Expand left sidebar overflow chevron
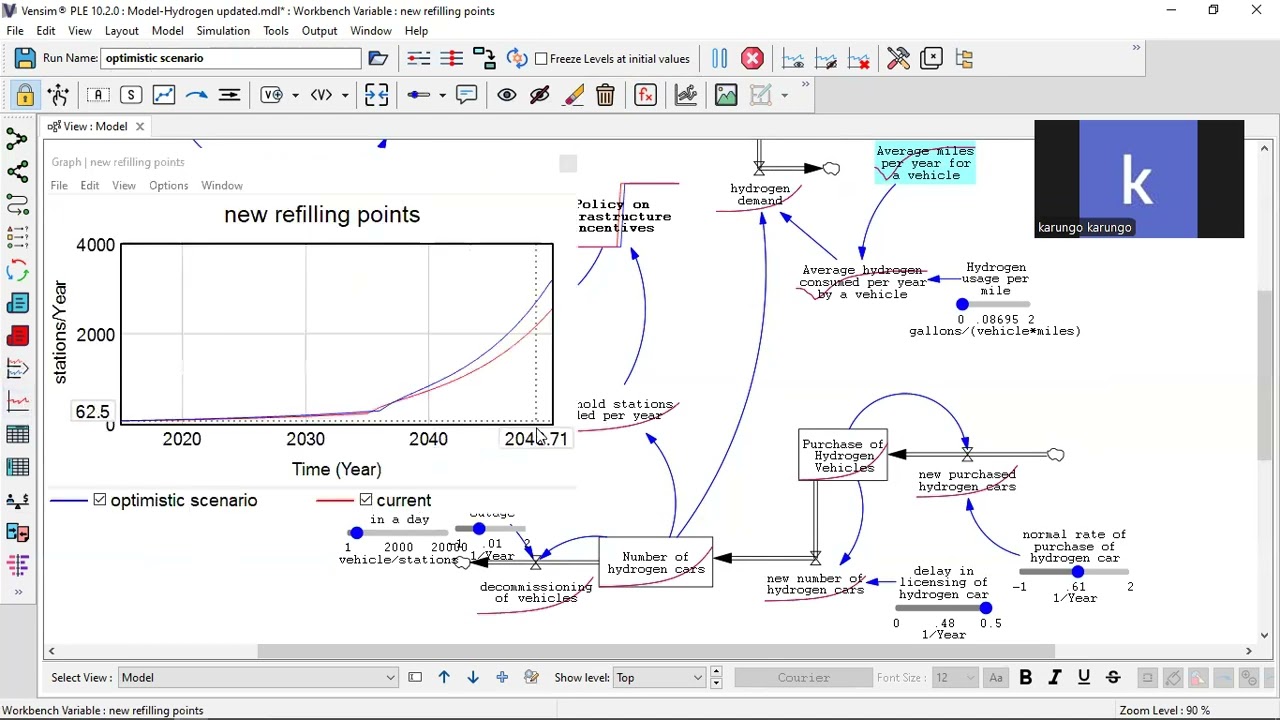 pos(17,593)
